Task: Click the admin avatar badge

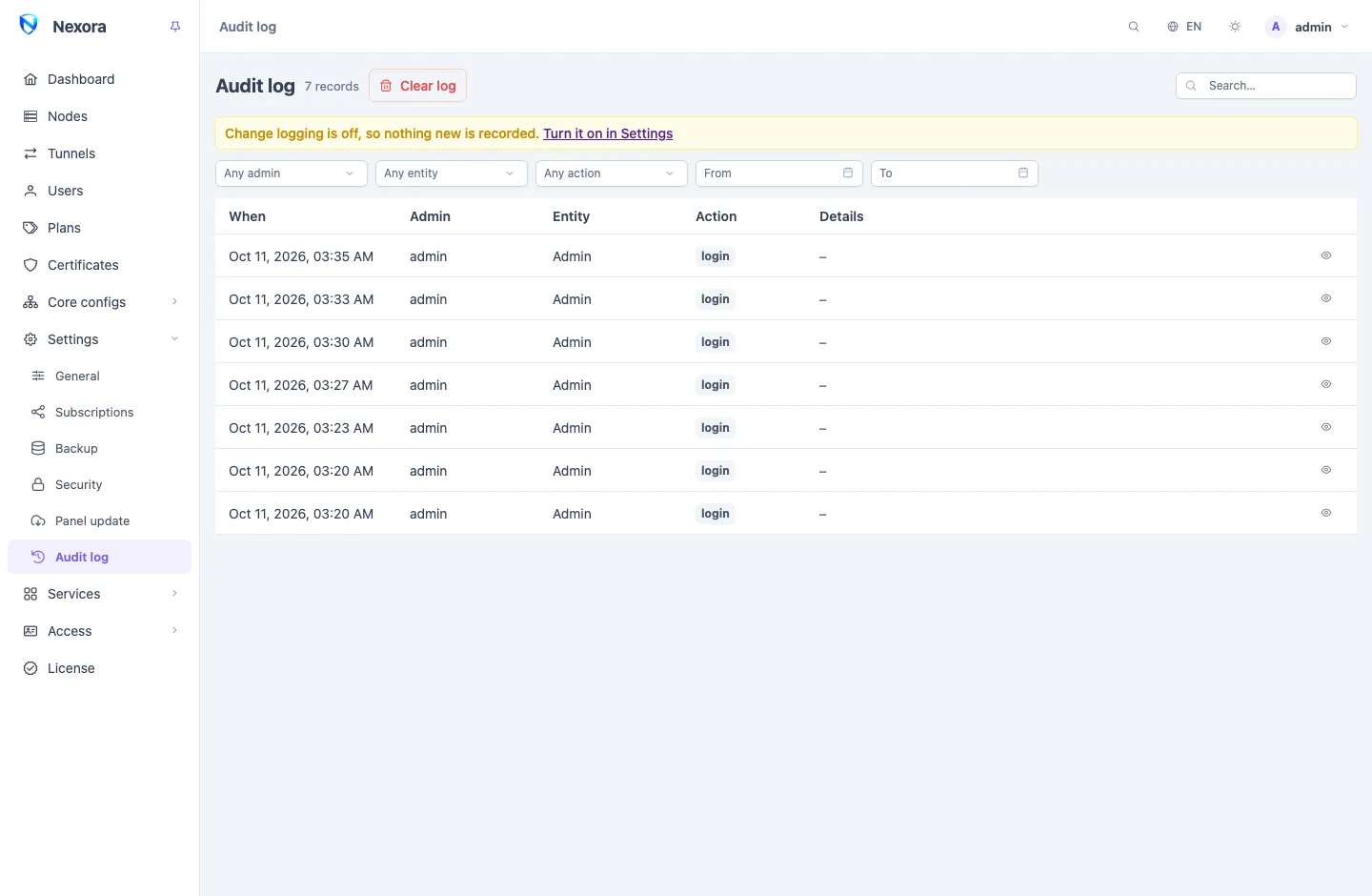Action: (x=1276, y=27)
